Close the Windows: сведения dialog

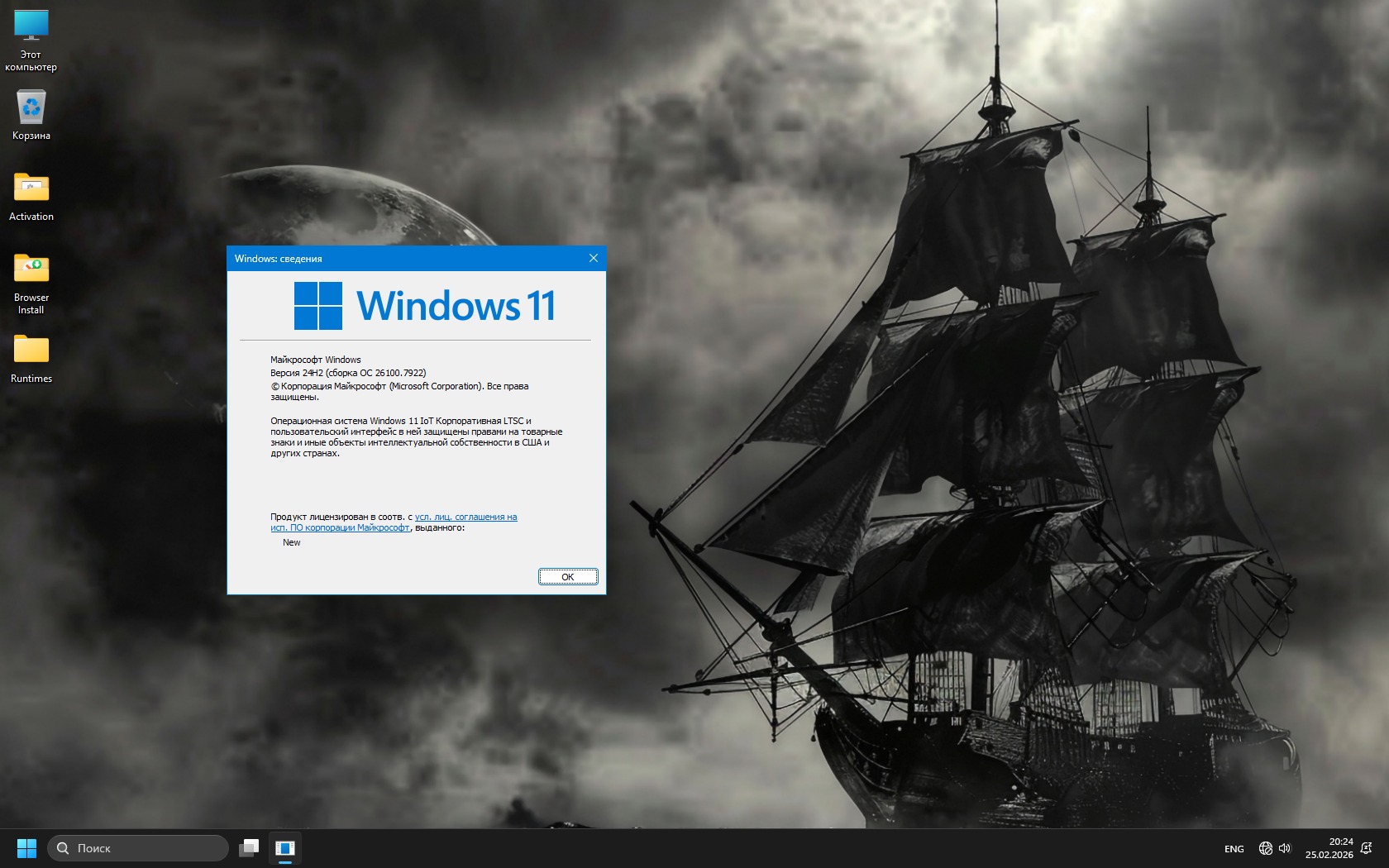pyautogui.click(x=593, y=259)
